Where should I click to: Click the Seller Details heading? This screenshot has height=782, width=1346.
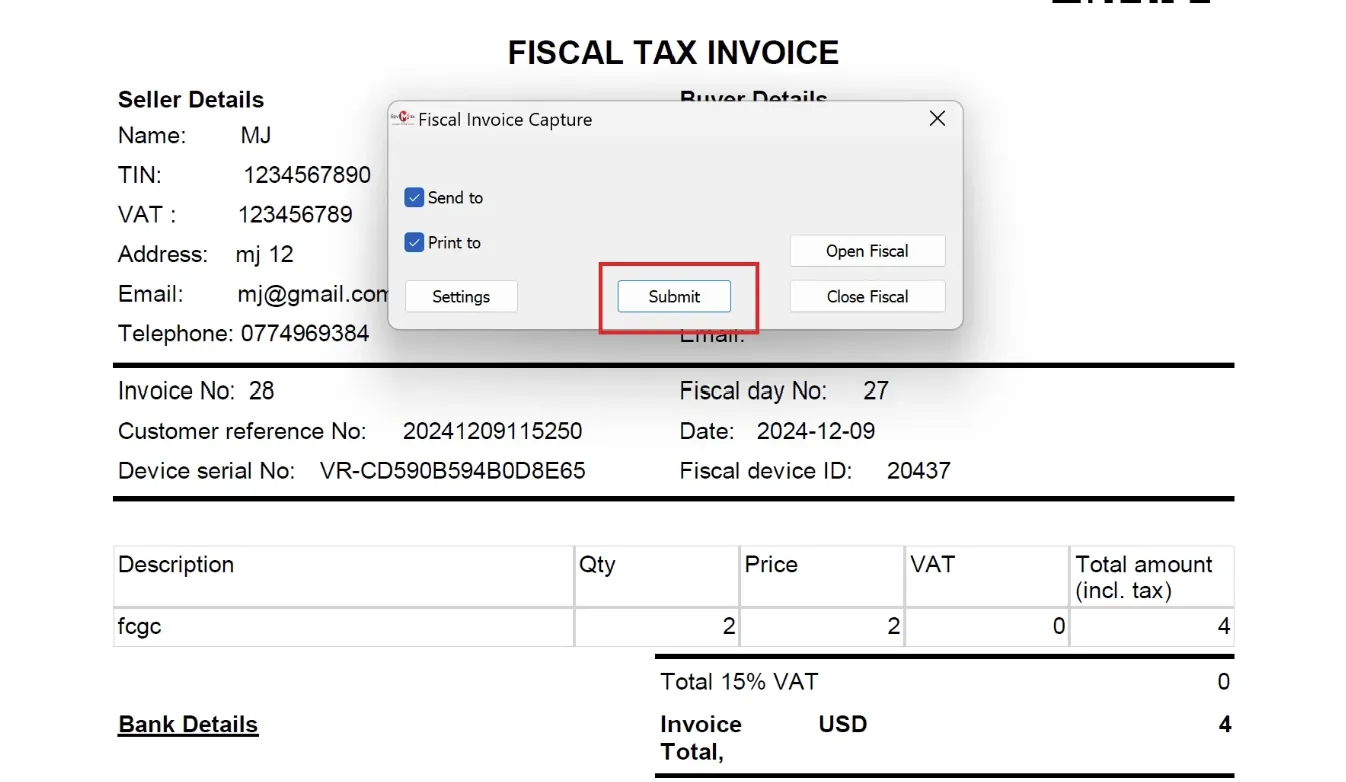coord(191,100)
